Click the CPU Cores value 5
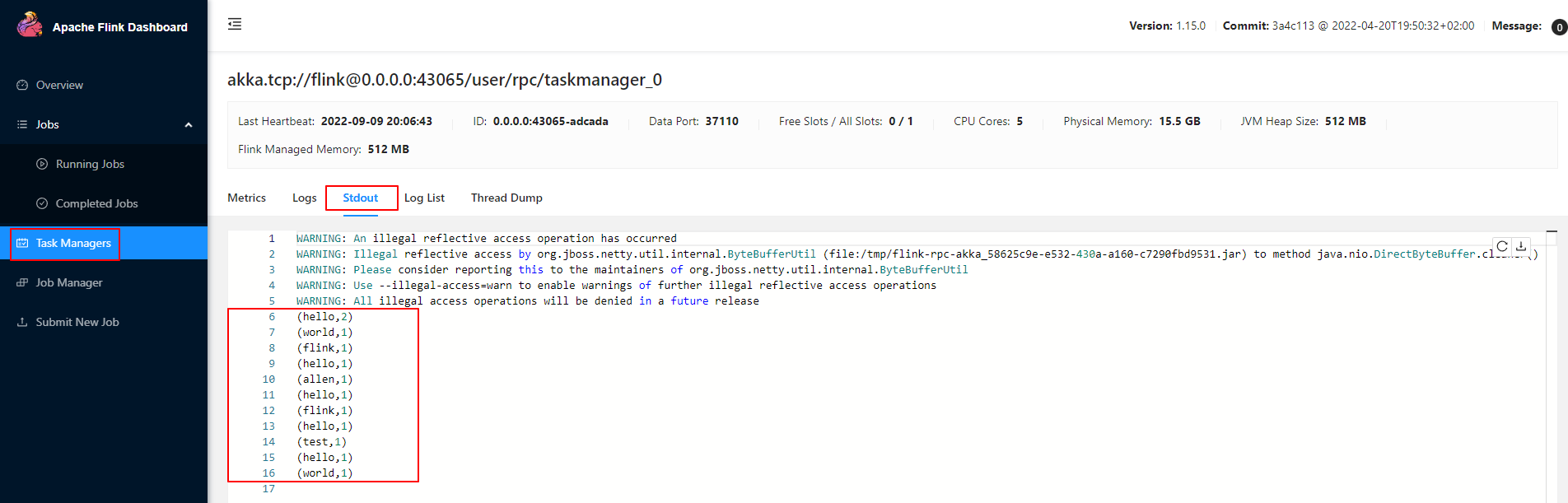1568x503 pixels. click(1020, 121)
